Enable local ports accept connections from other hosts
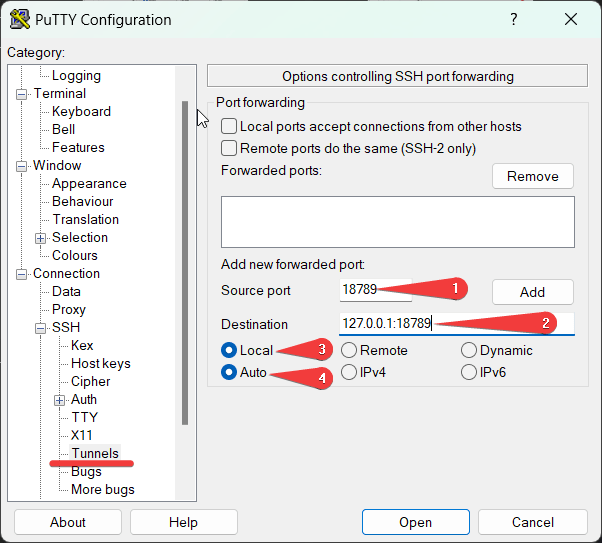 pos(229,127)
